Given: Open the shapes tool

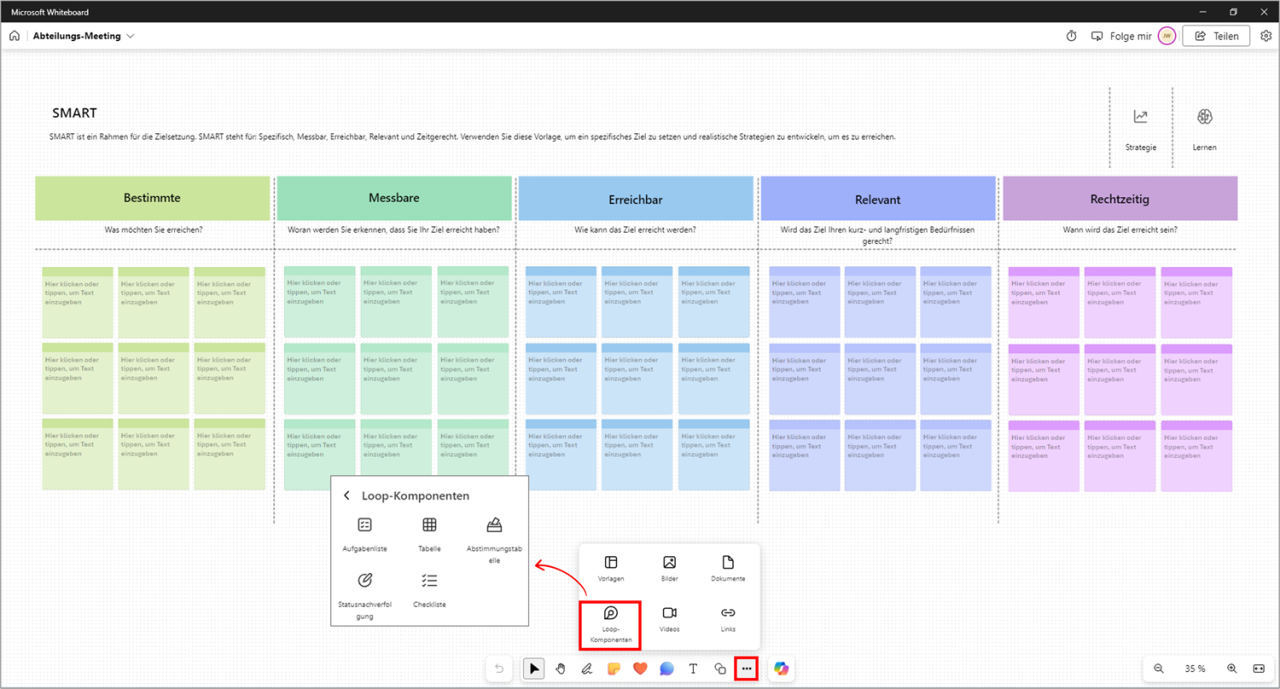Looking at the screenshot, I should point(719,669).
